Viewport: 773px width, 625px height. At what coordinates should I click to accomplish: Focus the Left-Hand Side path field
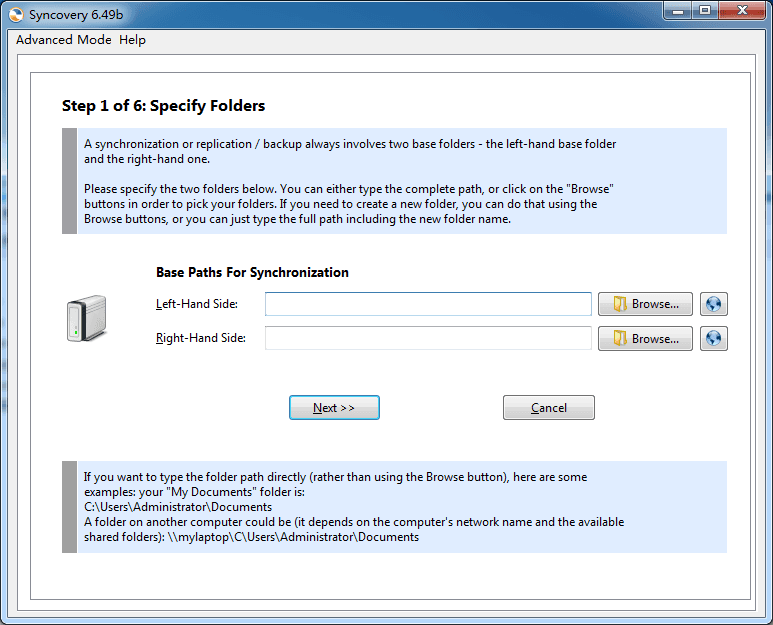(x=428, y=304)
